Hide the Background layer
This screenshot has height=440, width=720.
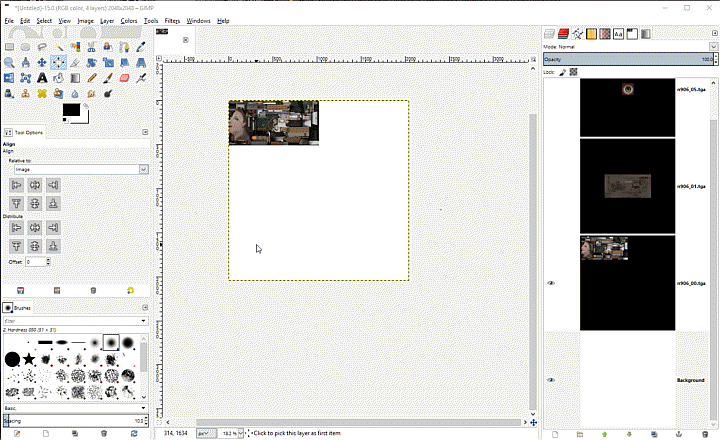551,380
